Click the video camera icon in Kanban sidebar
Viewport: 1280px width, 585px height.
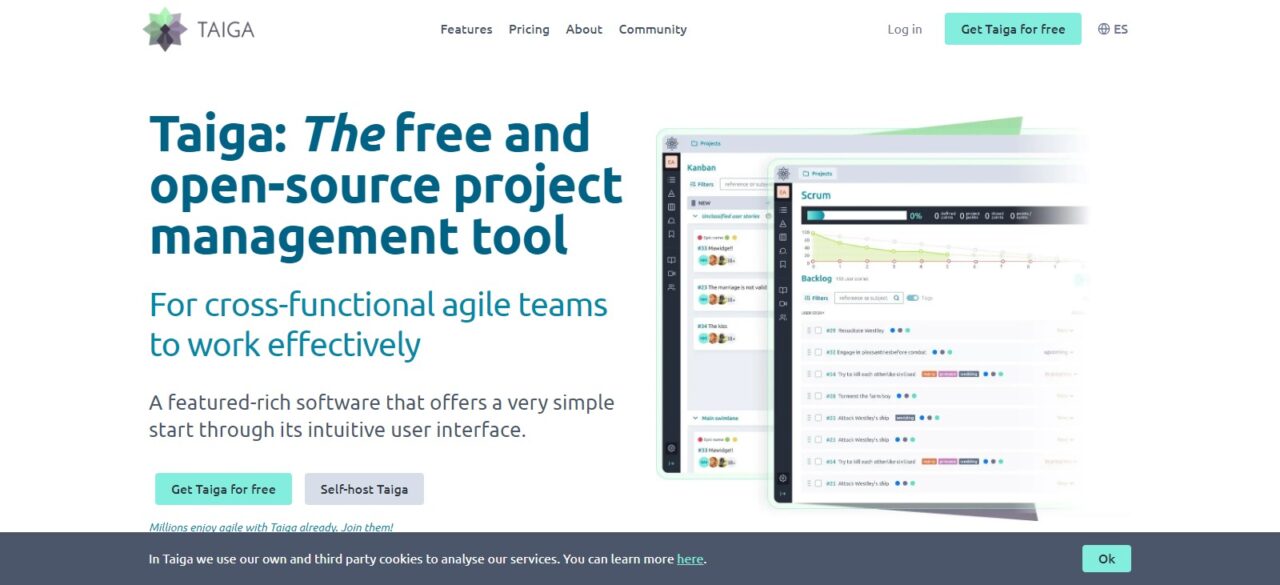click(671, 273)
